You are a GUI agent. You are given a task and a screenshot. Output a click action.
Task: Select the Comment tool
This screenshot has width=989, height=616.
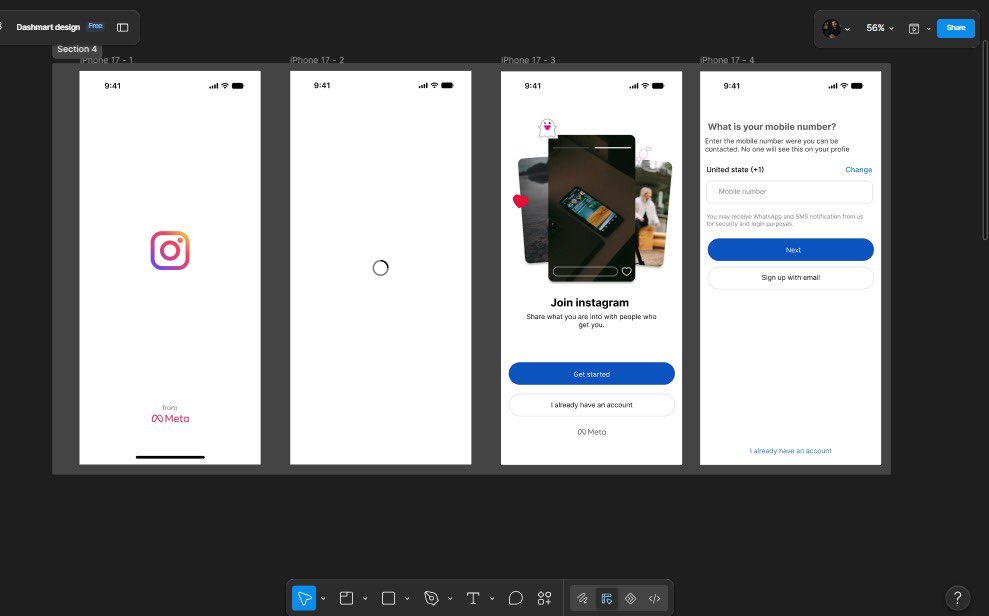tap(515, 598)
